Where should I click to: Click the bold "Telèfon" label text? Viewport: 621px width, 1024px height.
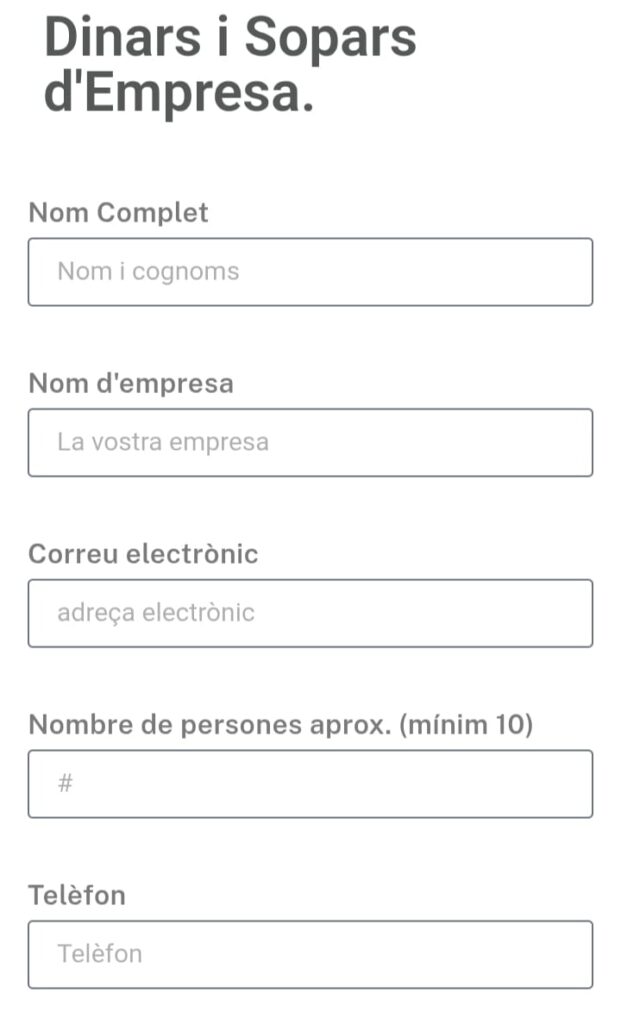click(x=77, y=895)
